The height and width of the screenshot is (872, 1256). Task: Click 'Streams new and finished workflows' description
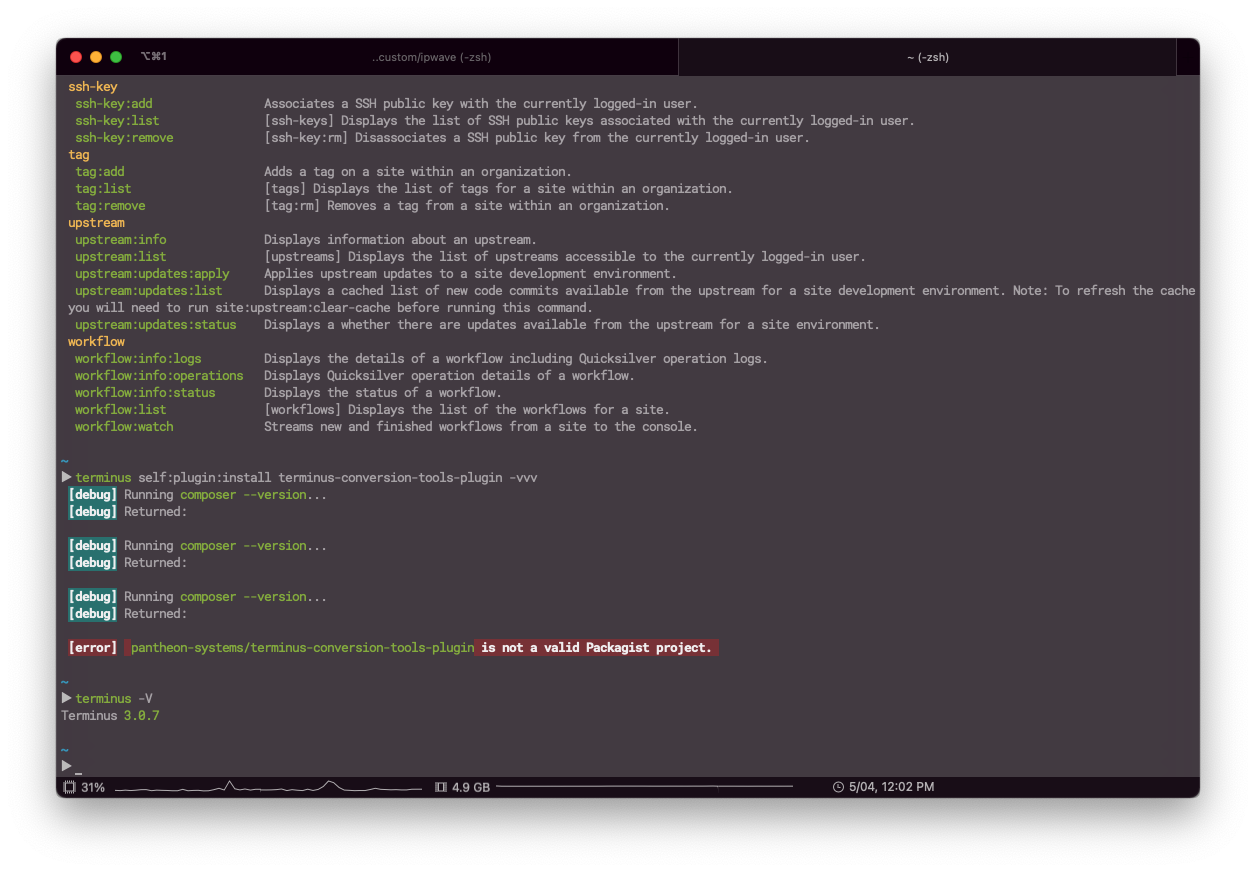[x=481, y=427]
